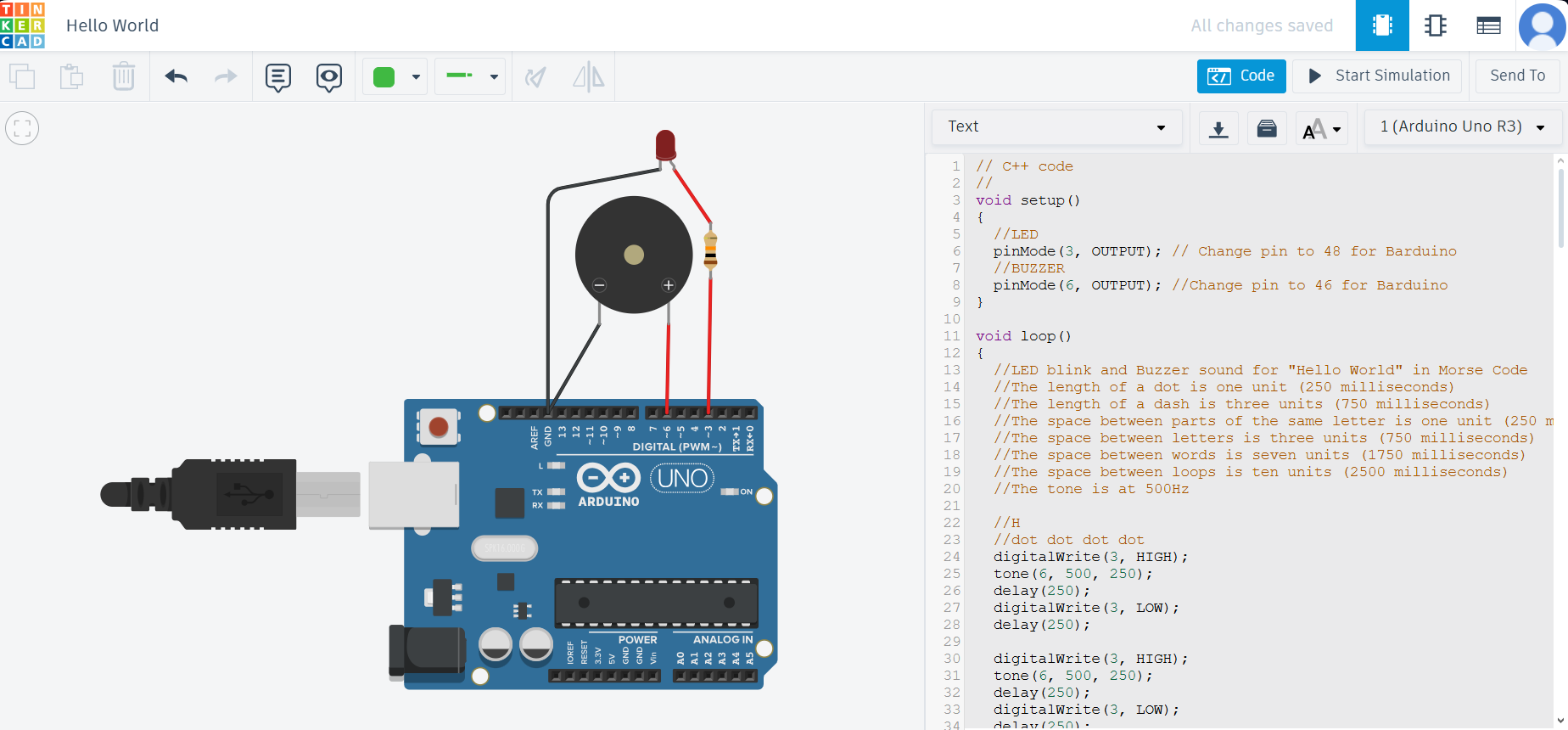
Task: Undo the last action
Action: point(176,76)
